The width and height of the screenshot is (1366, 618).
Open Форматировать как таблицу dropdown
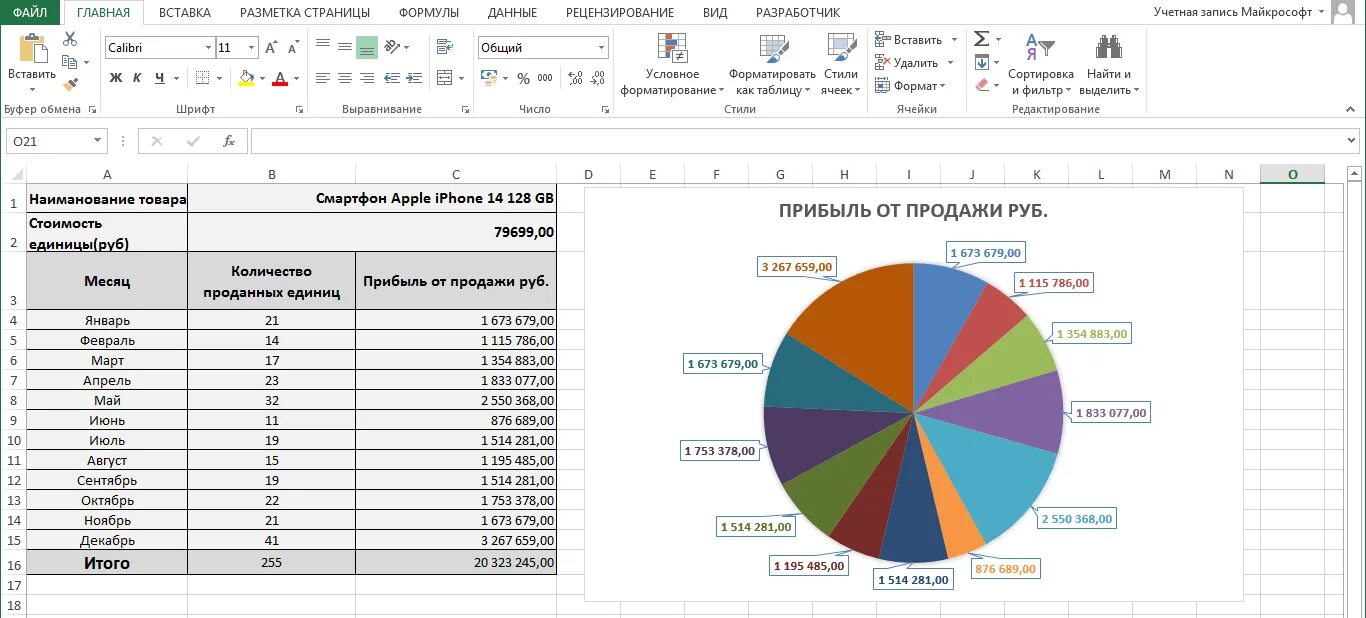point(772,64)
